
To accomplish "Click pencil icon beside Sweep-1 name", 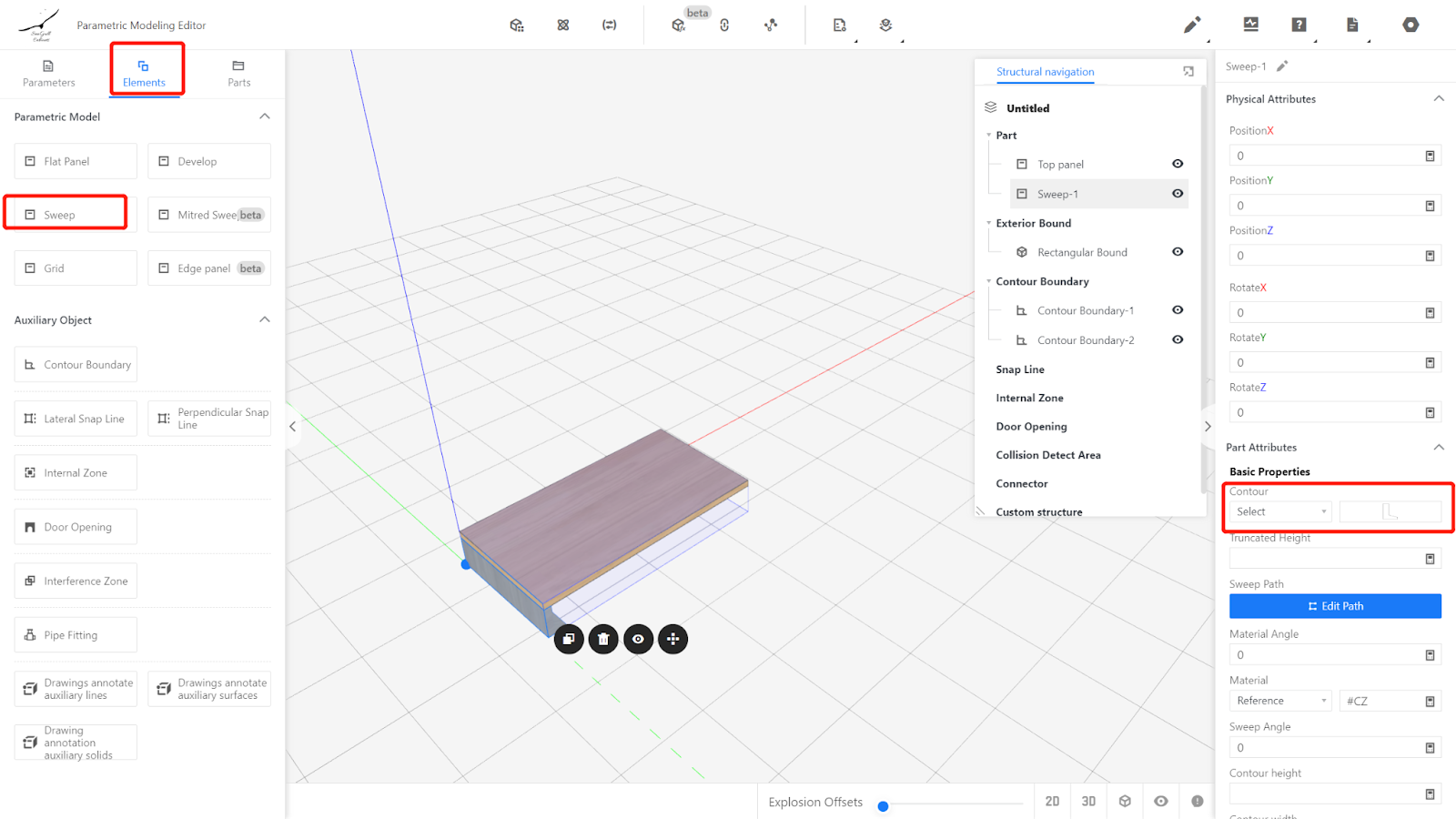I will (1282, 66).
